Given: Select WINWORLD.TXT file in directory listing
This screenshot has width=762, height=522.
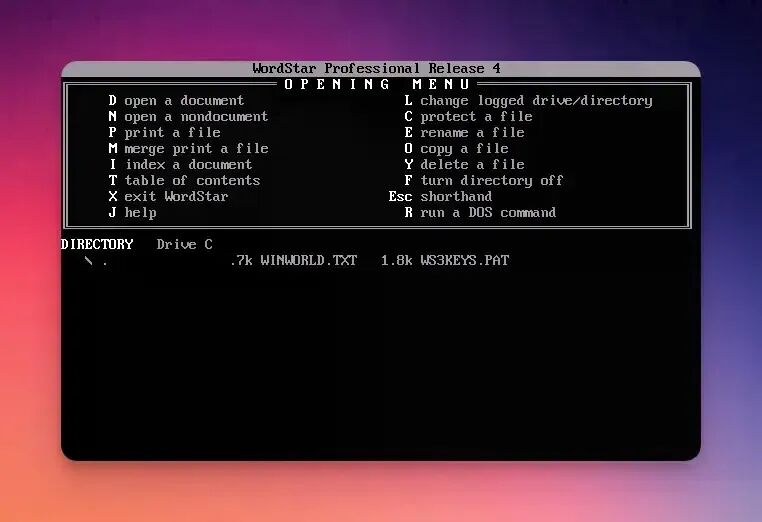Looking at the screenshot, I should [309, 261].
